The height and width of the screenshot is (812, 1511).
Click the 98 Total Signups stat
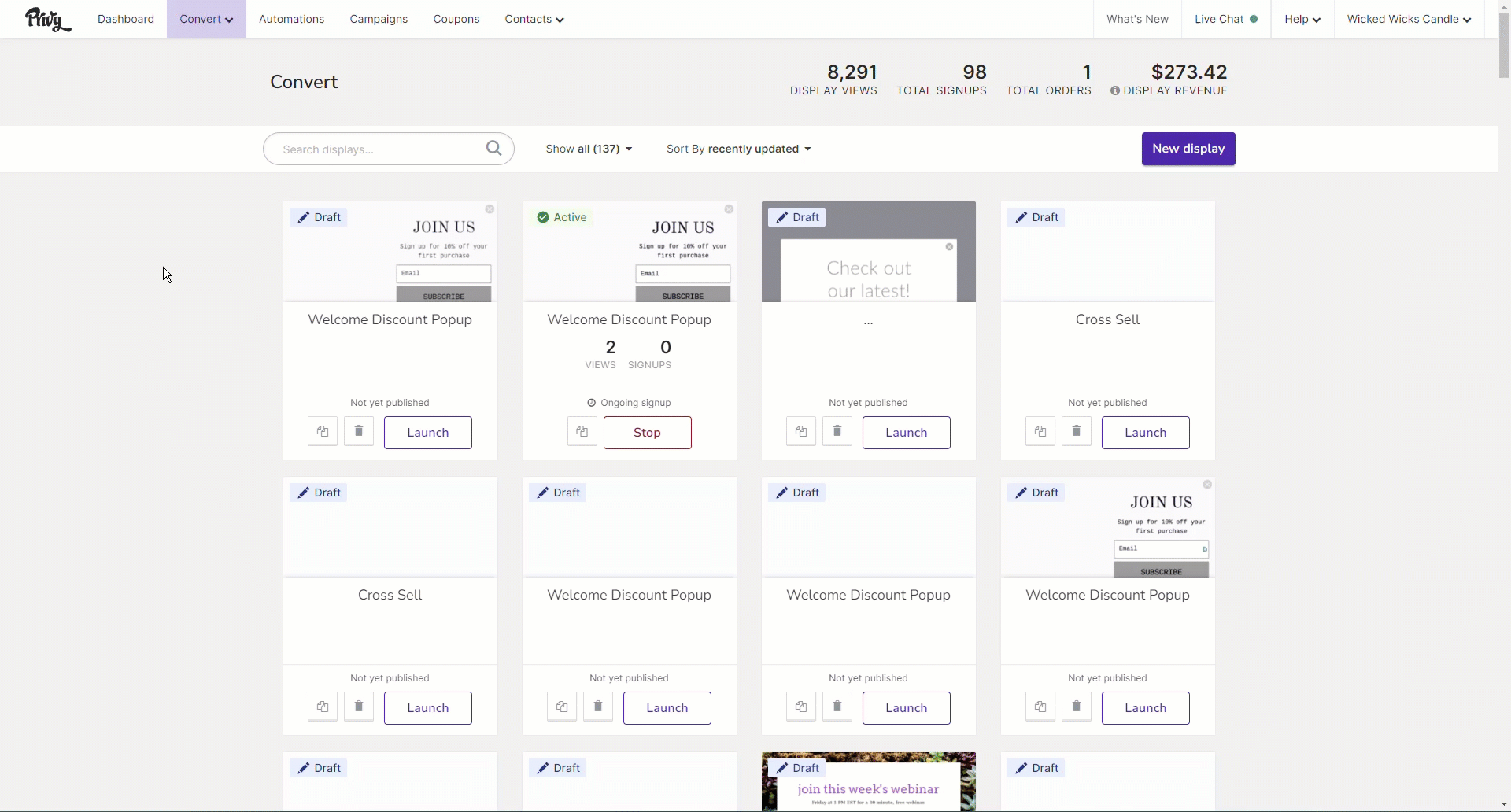pos(941,79)
